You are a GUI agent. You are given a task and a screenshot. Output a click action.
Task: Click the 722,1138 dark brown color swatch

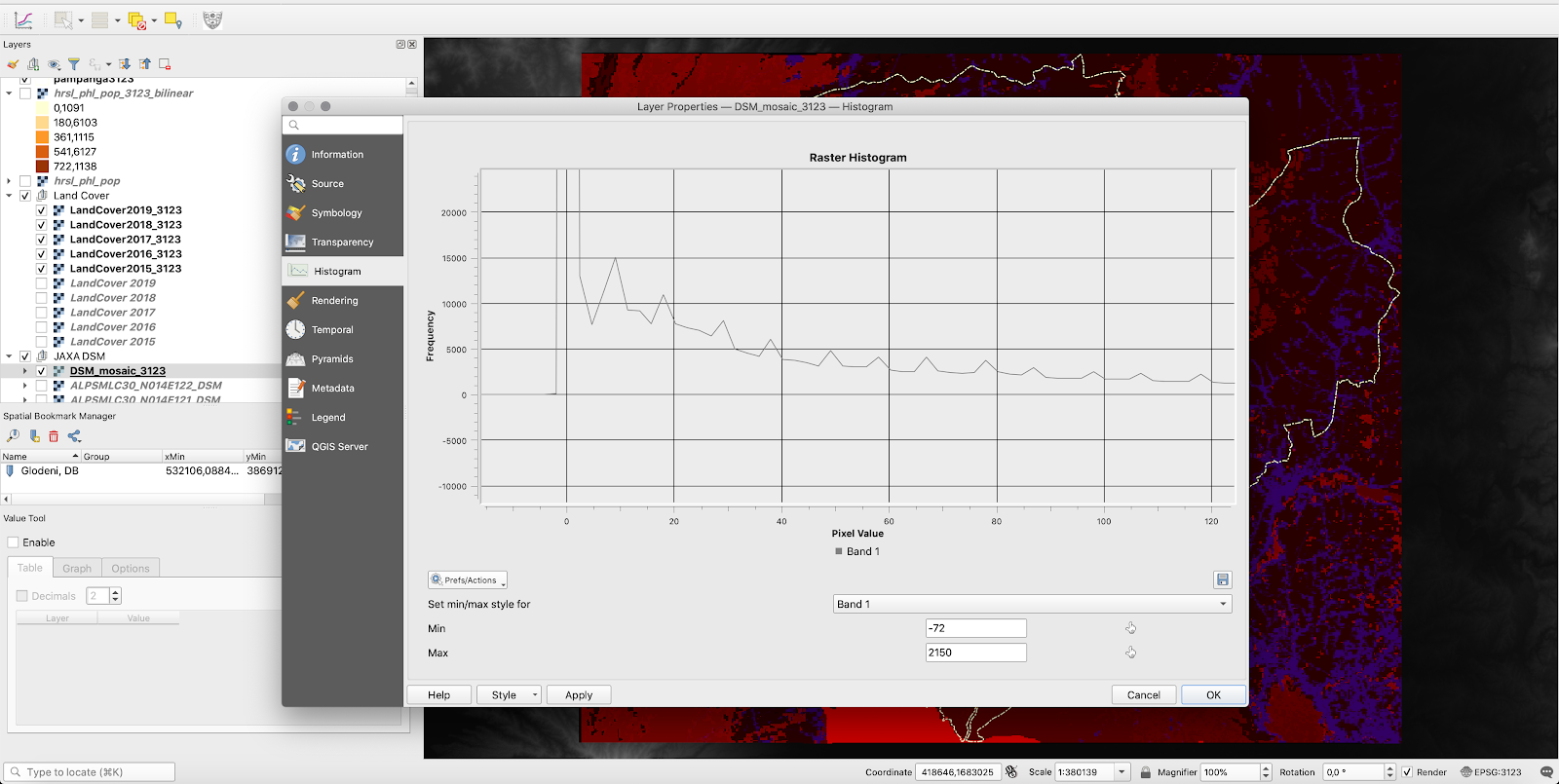tap(42, 167)
